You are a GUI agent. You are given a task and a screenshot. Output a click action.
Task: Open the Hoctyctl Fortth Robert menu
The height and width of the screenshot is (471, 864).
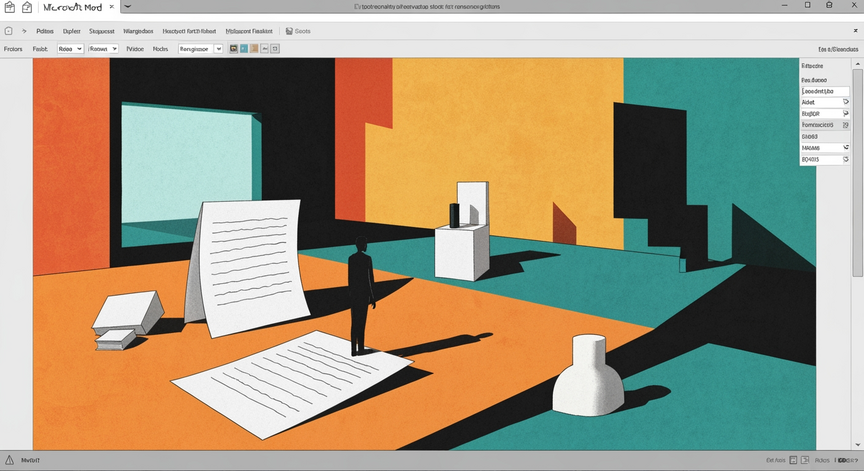point(189,31)
